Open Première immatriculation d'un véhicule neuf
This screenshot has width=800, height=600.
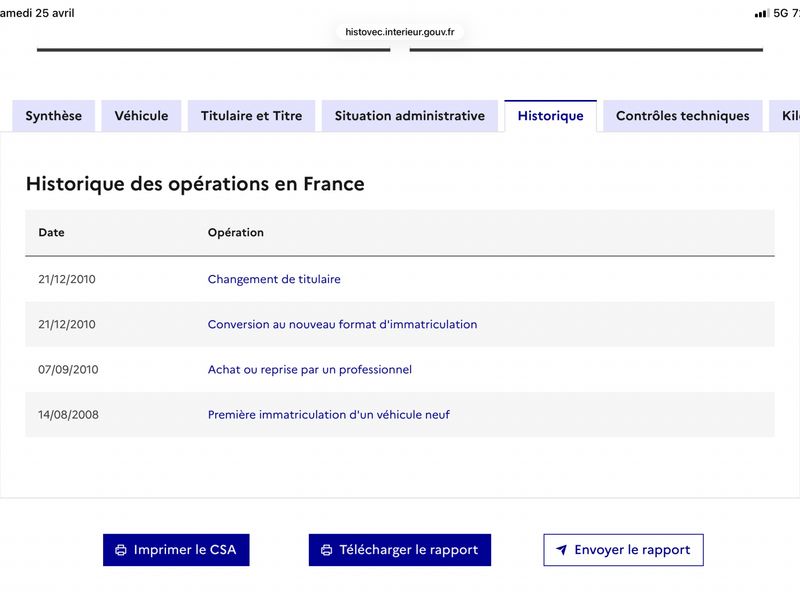coord(329,414)
